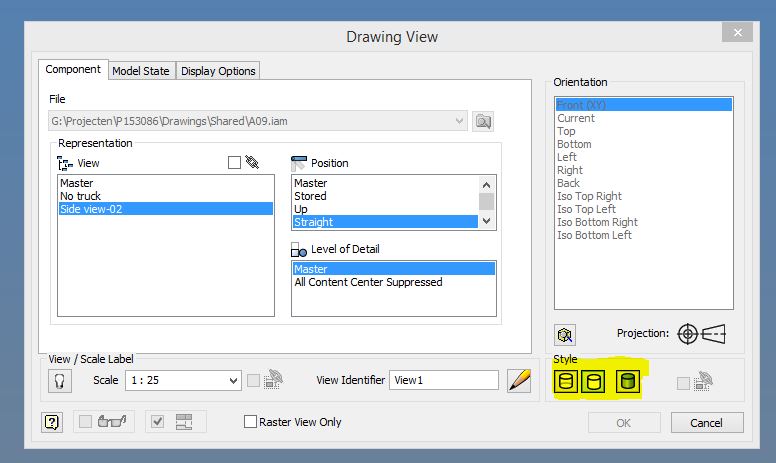The height and width of the screenshot is (463, 776).
Task: Select Bottom orientation
Action: click(x=643, y=144)
